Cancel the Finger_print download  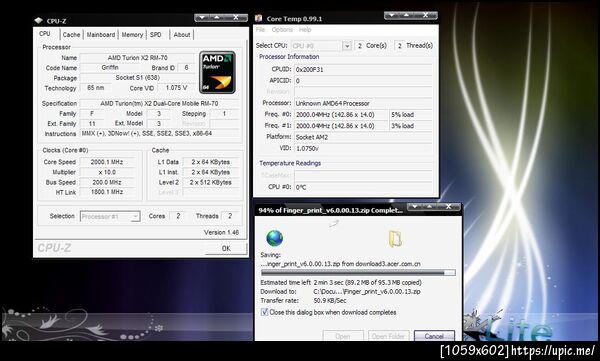434,336
